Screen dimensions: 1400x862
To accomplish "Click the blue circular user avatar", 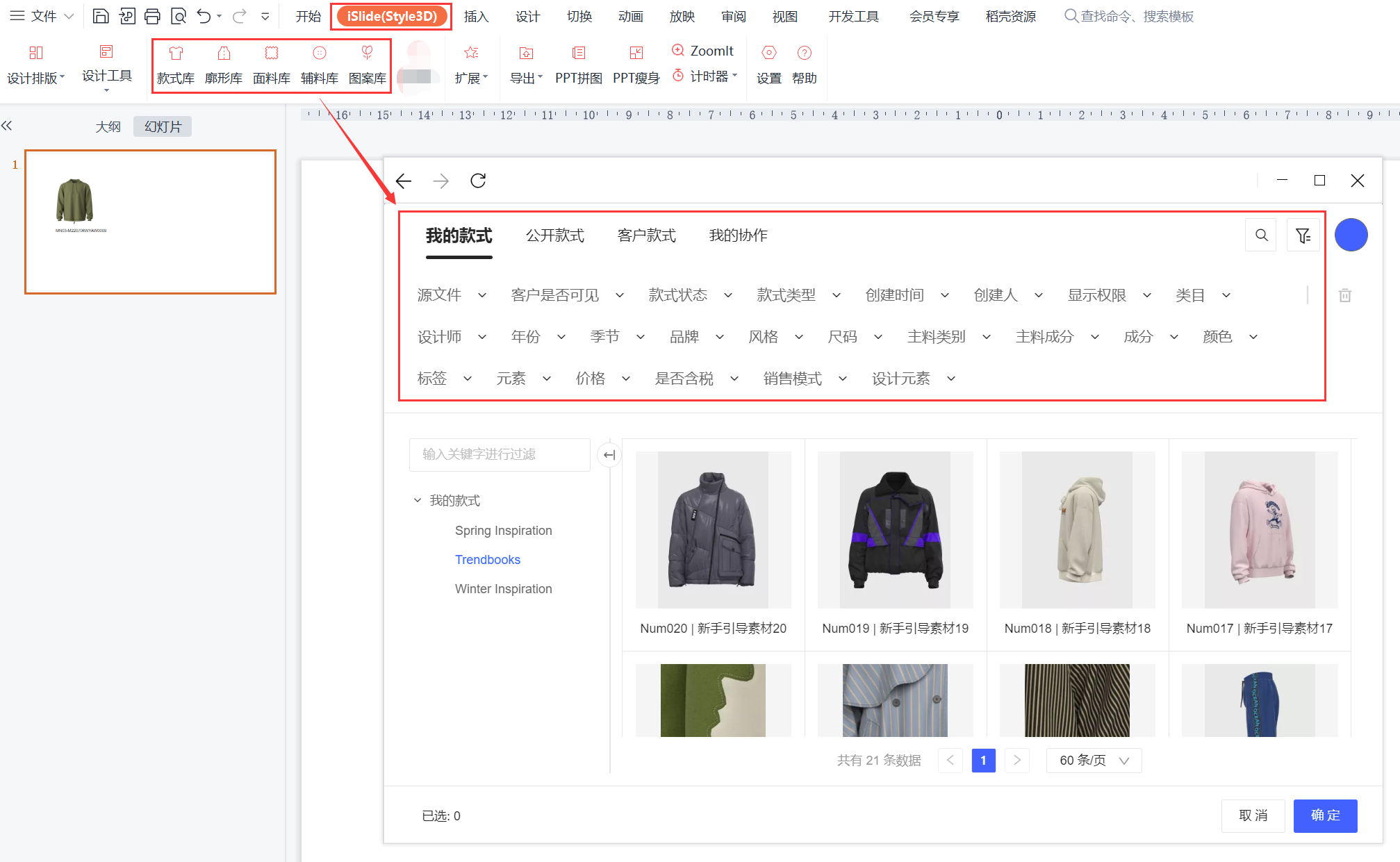I will [1351, 235].
